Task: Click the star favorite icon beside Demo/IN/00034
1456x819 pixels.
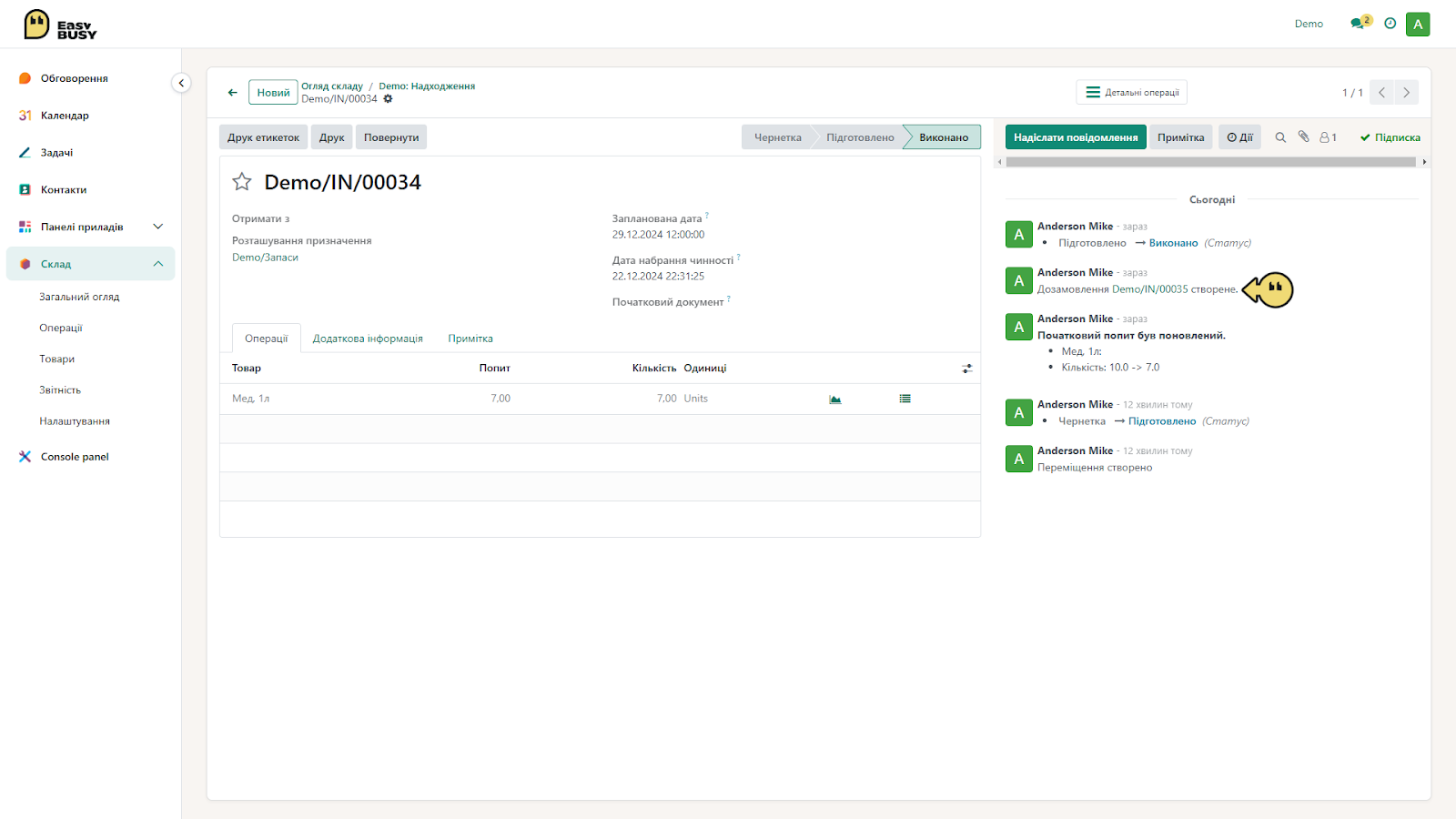Action: pos(242,182)
